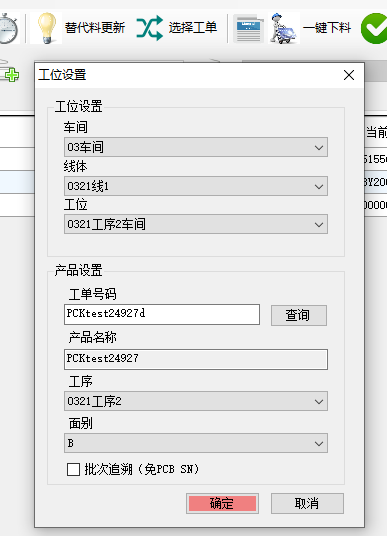Expand the 面别 dropdown showing B
This screenshot has width=387, height=536.
(x=196, y=443)
